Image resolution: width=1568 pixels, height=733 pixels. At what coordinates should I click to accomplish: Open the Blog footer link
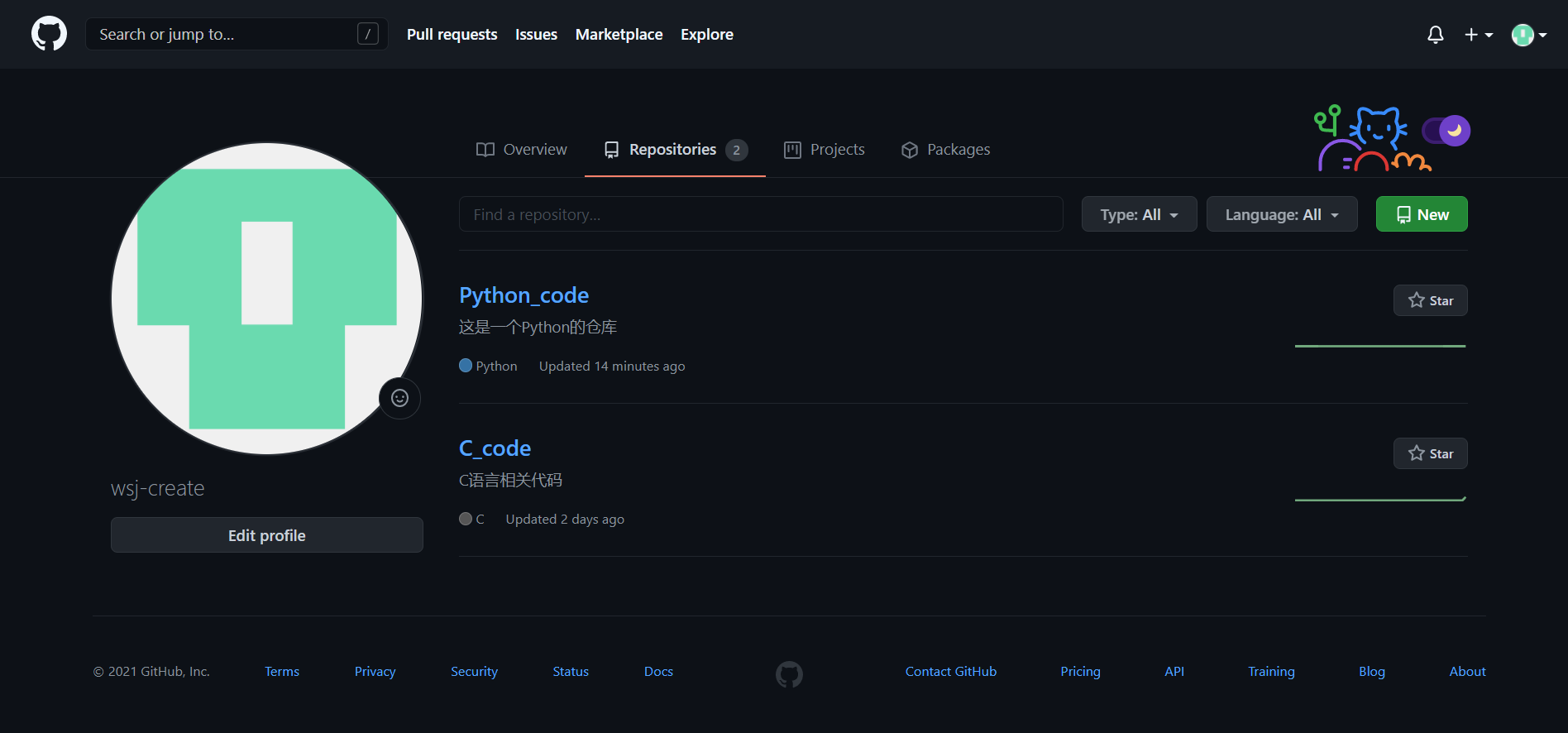point(1372,672)
